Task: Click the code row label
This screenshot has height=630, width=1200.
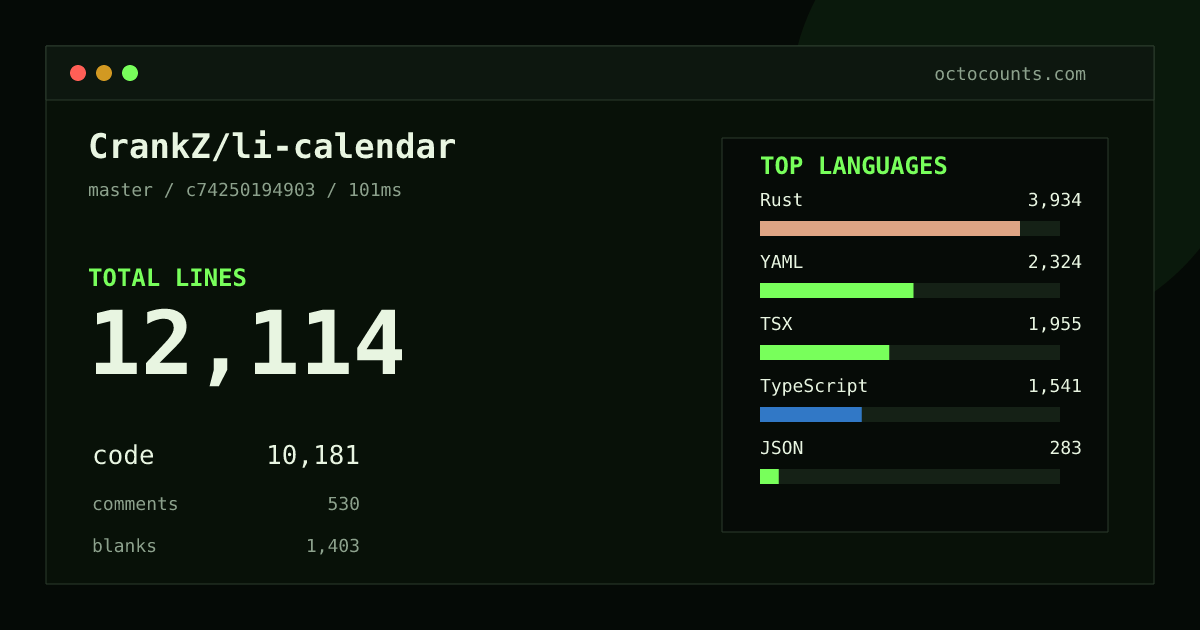Action: click(x=123, y=456)
